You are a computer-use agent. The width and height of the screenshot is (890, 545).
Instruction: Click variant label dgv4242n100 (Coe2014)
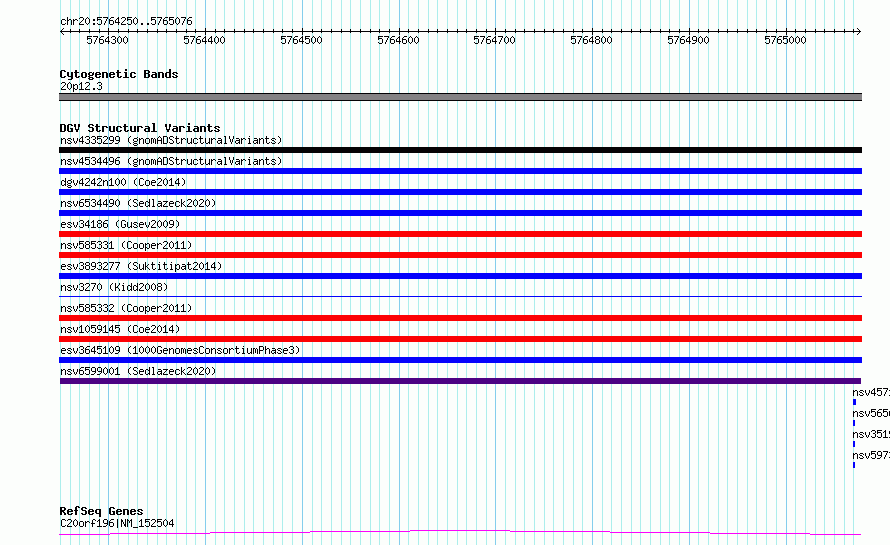point(123,182)
